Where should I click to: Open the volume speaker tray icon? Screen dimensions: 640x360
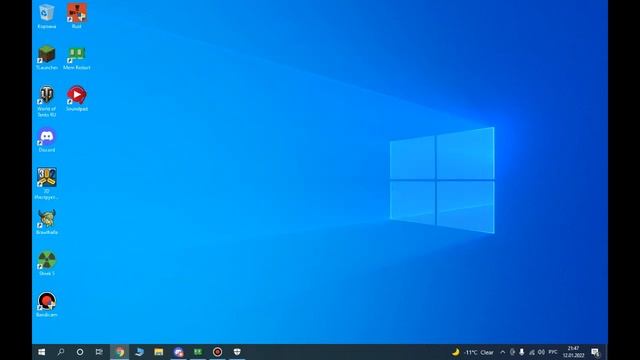point(541,352)
